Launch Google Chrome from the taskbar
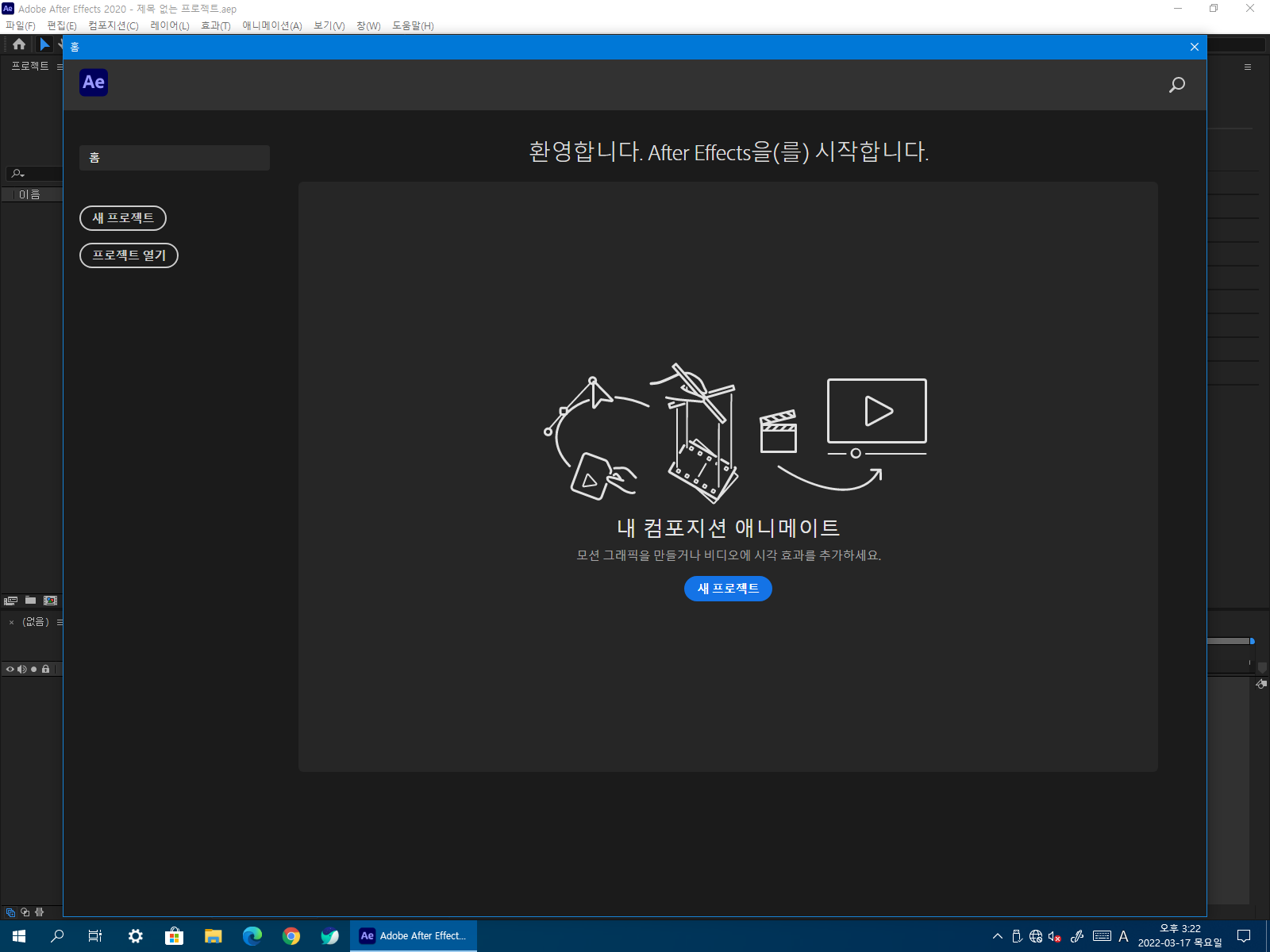The width and height of the screenshot is (1270, 952). click(x=291, y=936)
